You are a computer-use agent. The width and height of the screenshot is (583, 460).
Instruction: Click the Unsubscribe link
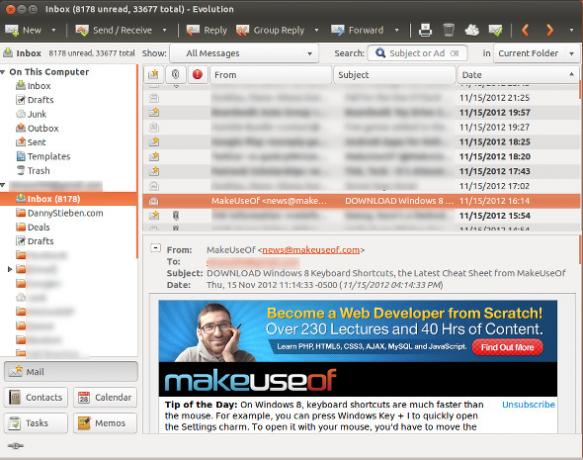tap(528, 405)
